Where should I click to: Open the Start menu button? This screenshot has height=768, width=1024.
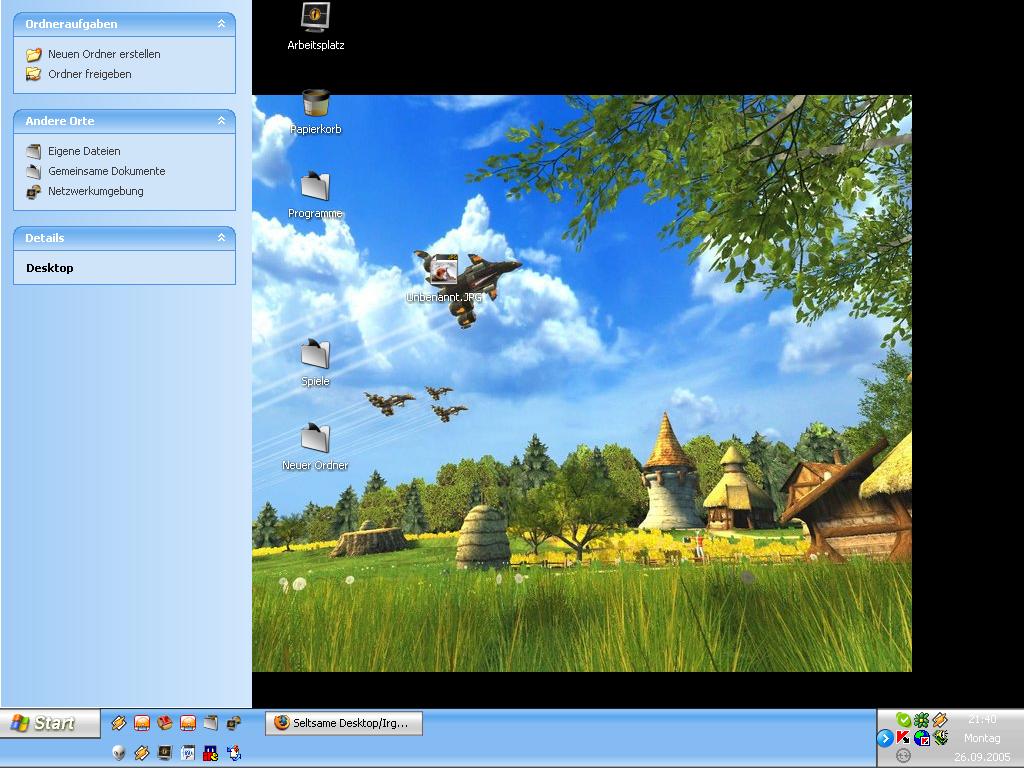click(50, 723)
